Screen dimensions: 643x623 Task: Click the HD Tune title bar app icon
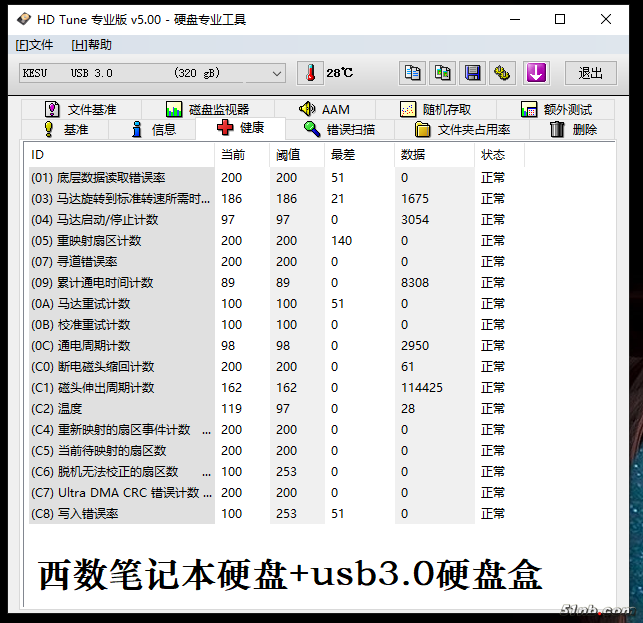[24, 19]
